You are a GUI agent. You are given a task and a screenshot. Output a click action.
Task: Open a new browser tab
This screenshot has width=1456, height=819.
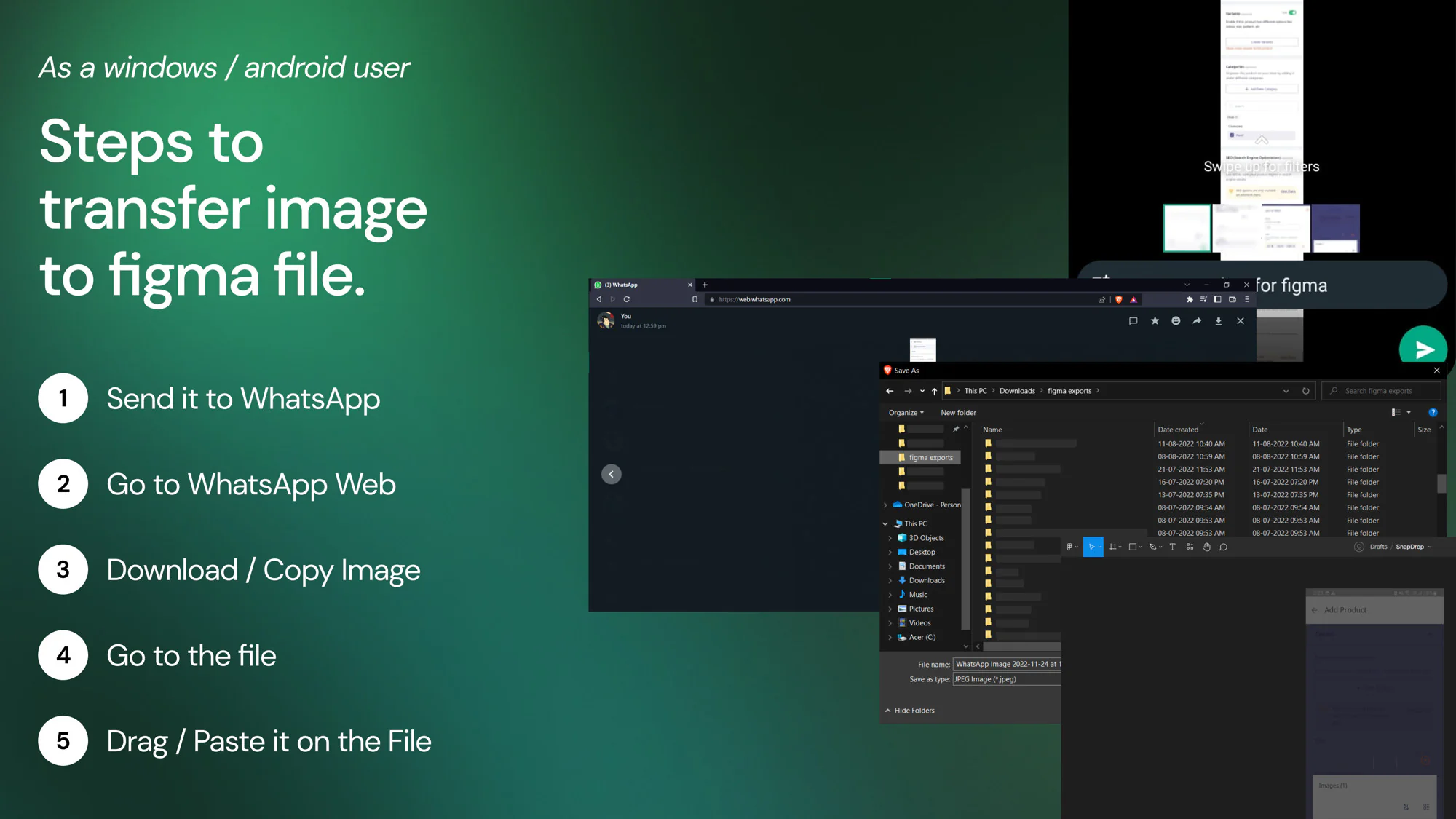pos(705,285)
